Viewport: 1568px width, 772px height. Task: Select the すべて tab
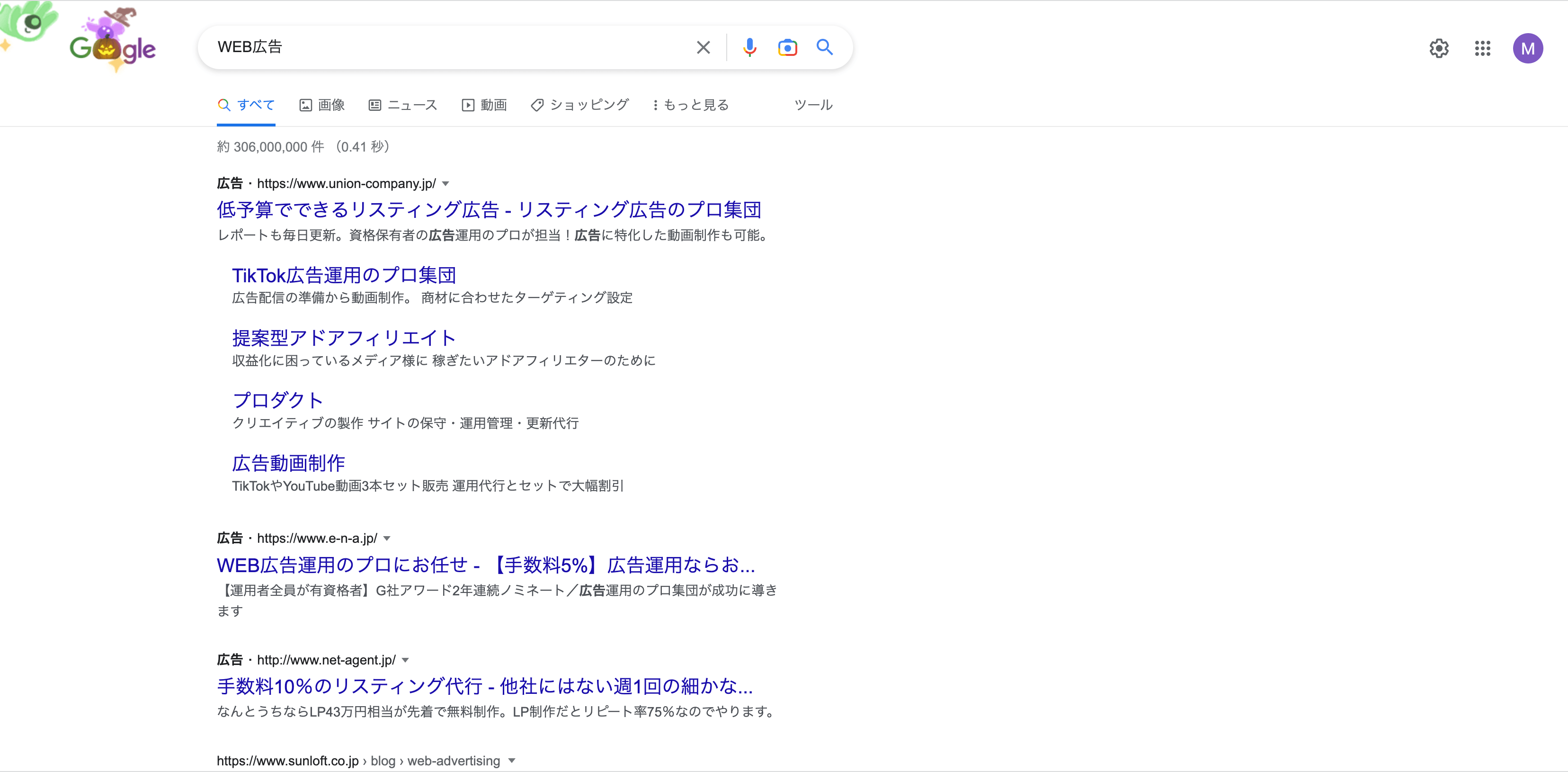point(246,105)
